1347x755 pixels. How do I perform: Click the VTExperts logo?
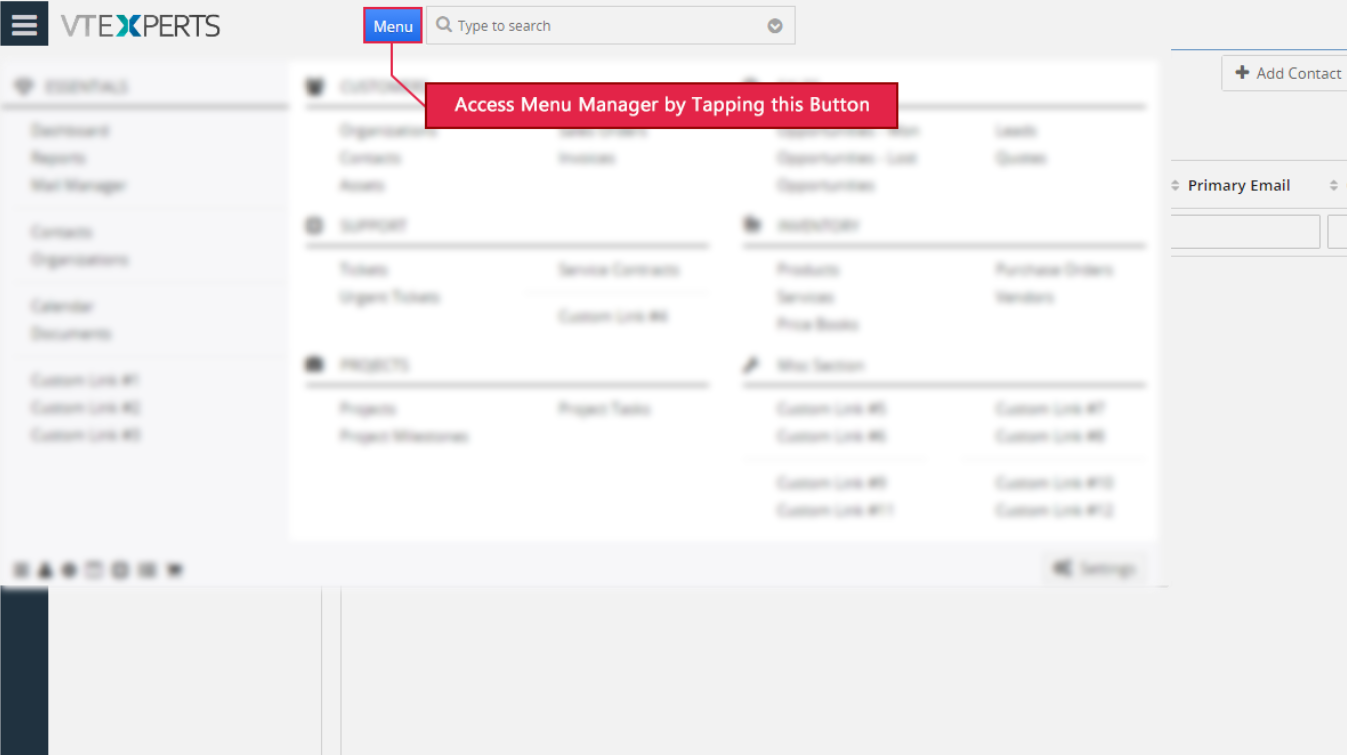(x=140, y=26)
